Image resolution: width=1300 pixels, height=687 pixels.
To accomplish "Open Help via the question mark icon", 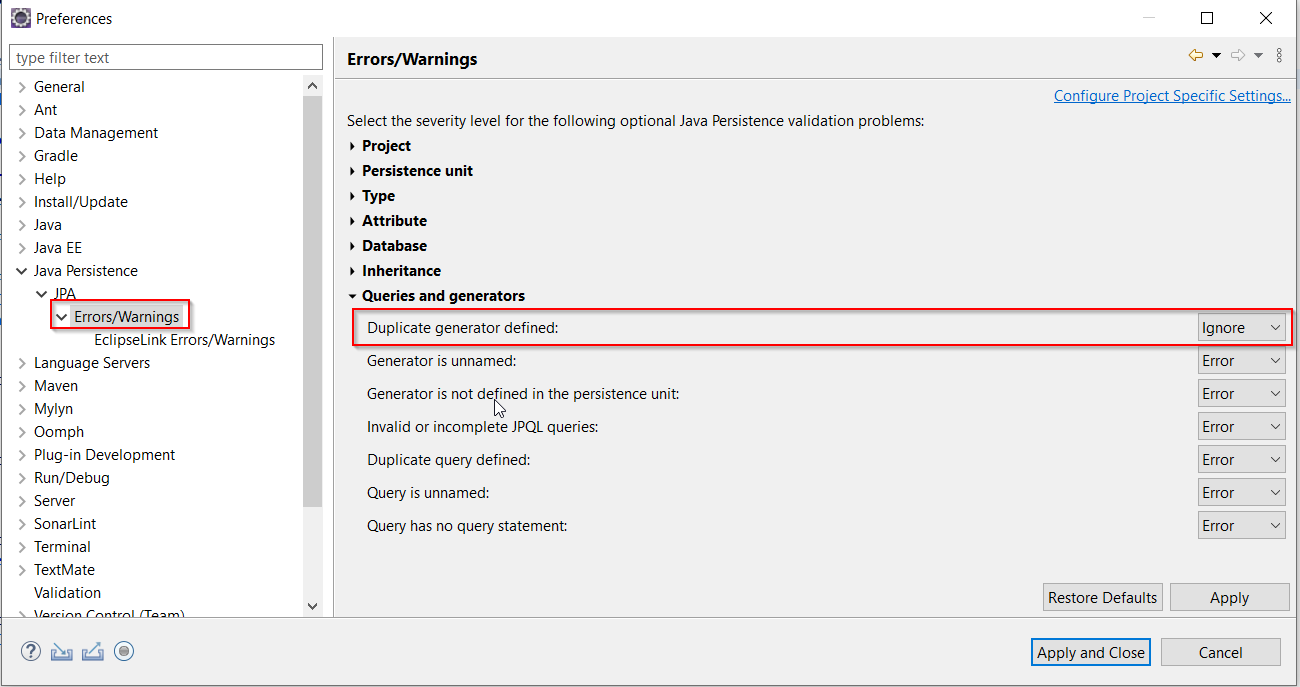I will point(30,651).
